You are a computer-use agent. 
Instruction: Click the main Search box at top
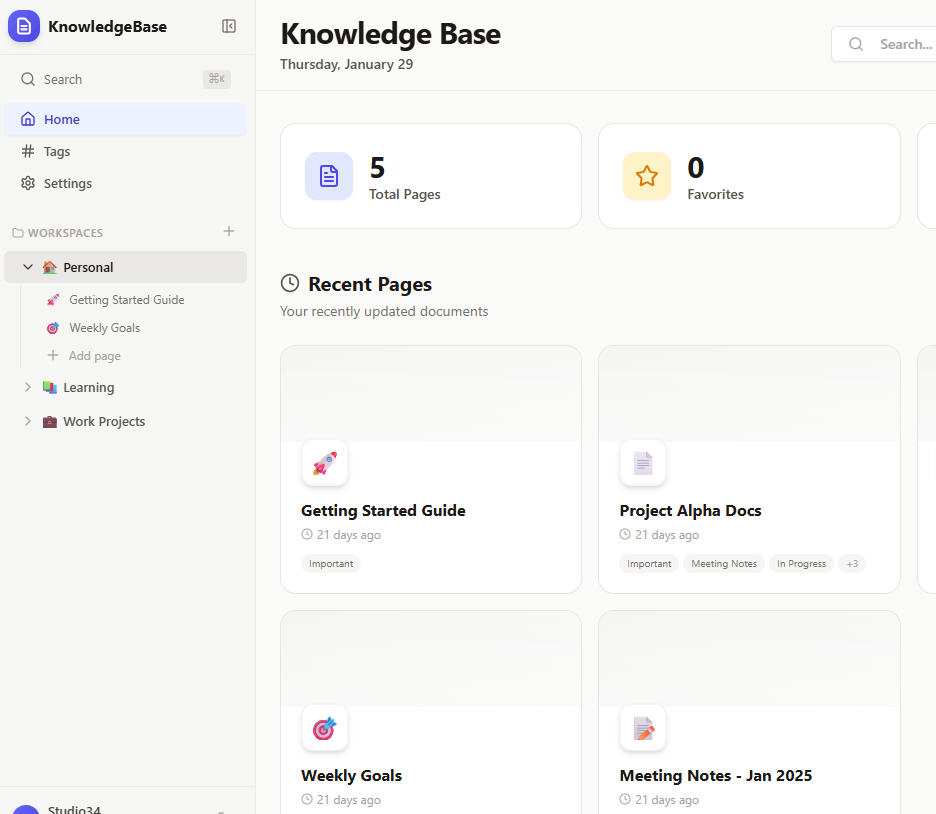coord(884,44)
